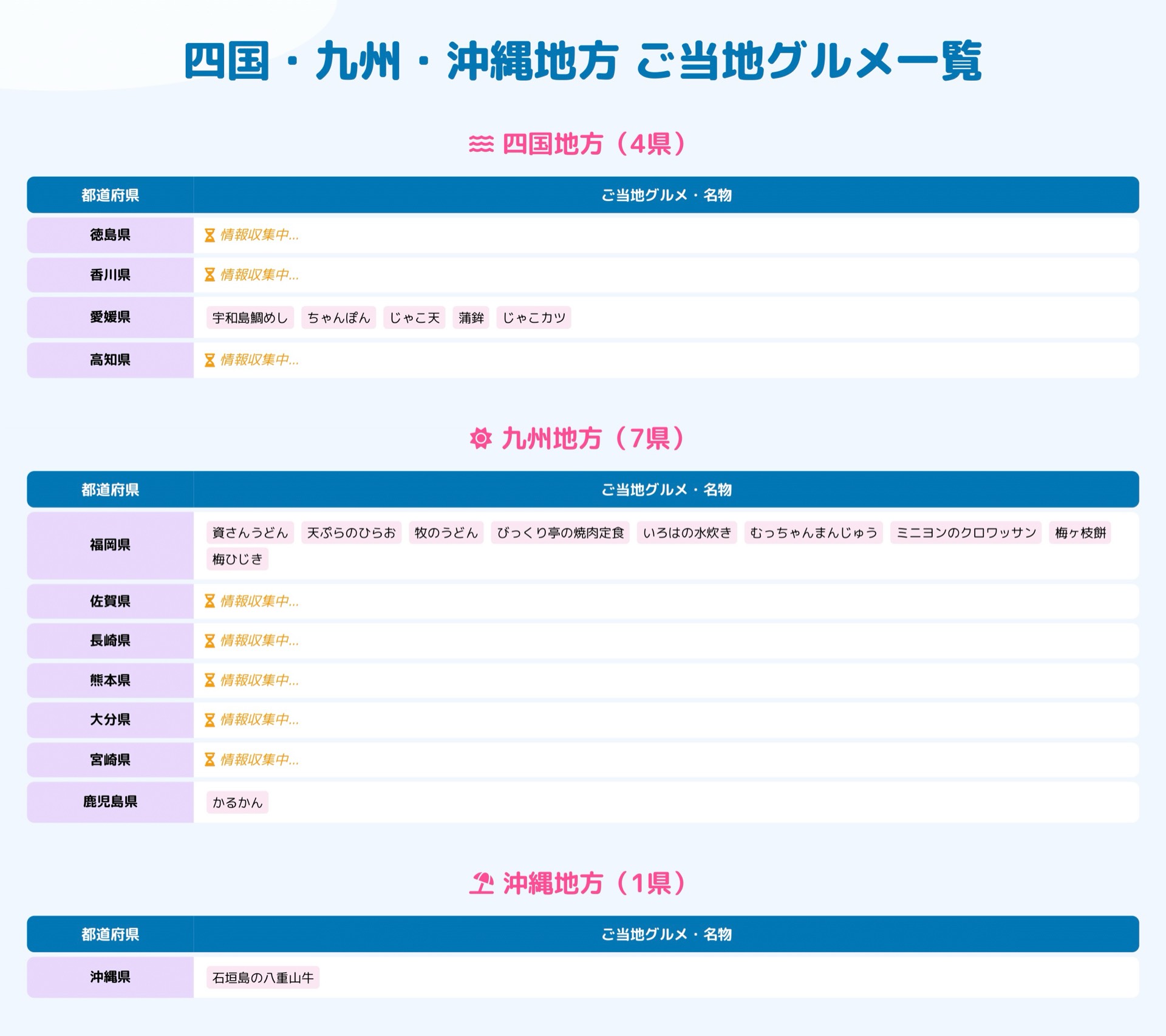Click the ミニヨンのクロワッサン tag

coord(966,533)
